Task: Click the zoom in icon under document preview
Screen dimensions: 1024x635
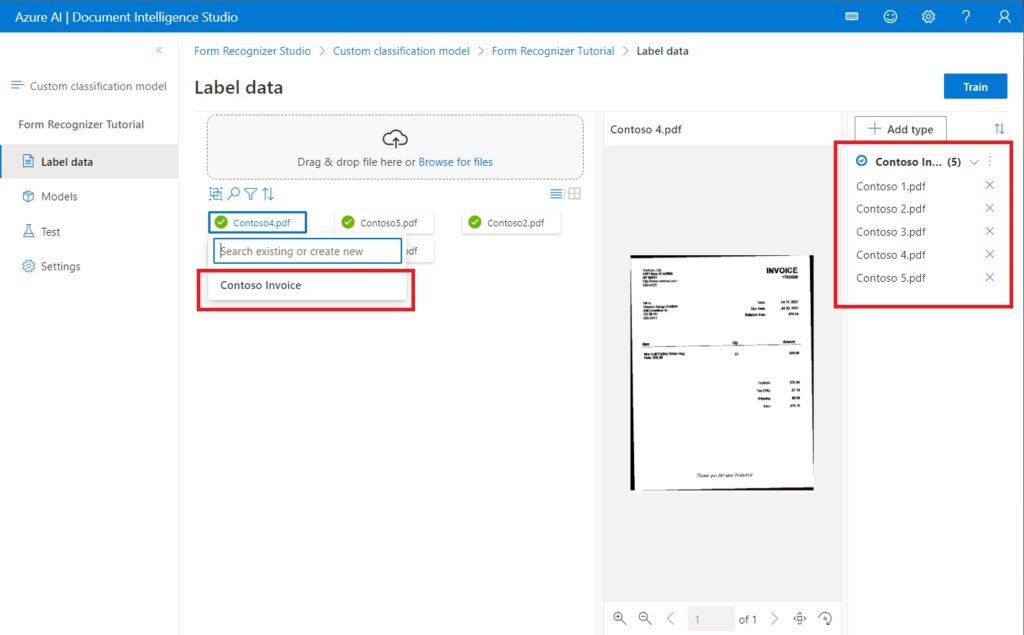Action: tap(620, 618)
